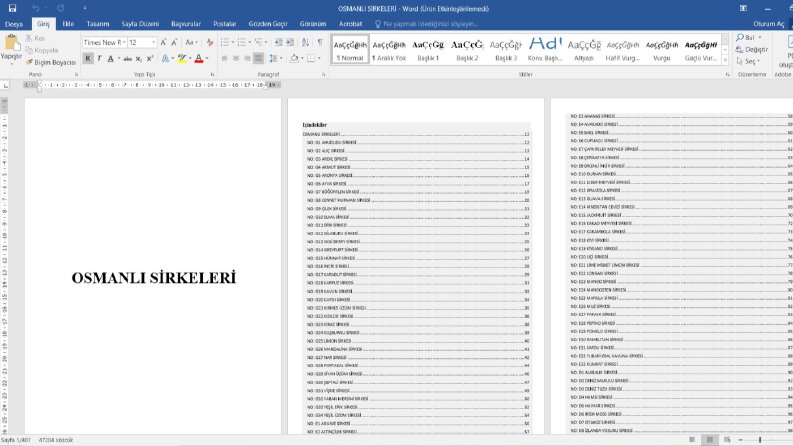Apply red font color
This screenshot has width=793, height=446.
click(x=199, y=59)
